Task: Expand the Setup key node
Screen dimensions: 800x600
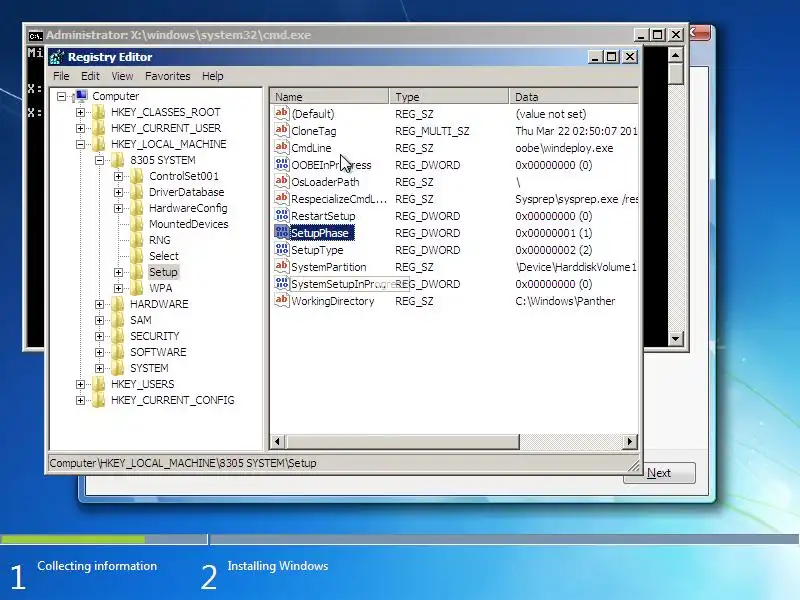Action: (x=118, y=272)
